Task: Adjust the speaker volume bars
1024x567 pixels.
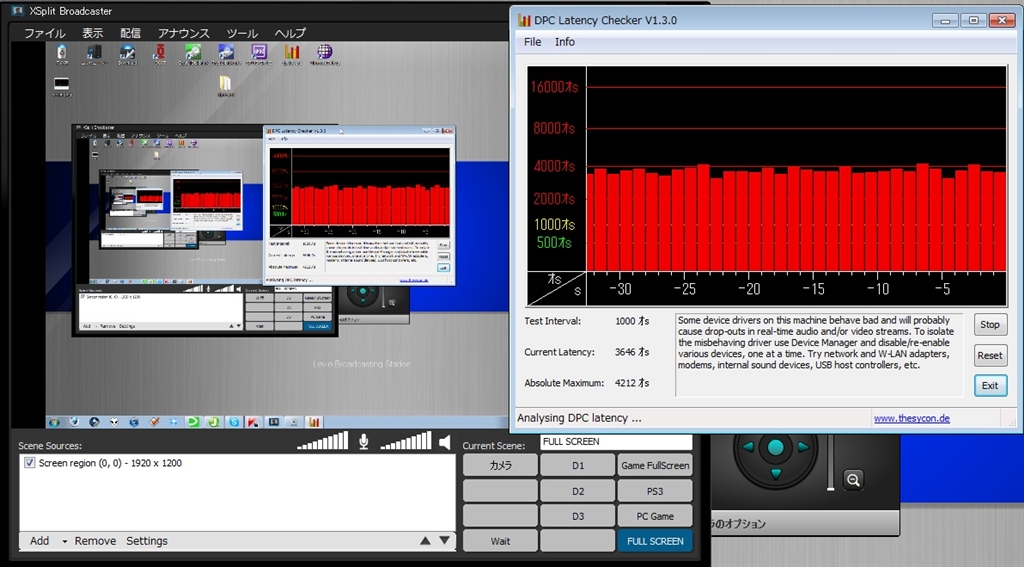Action: [x=406, y=441]
